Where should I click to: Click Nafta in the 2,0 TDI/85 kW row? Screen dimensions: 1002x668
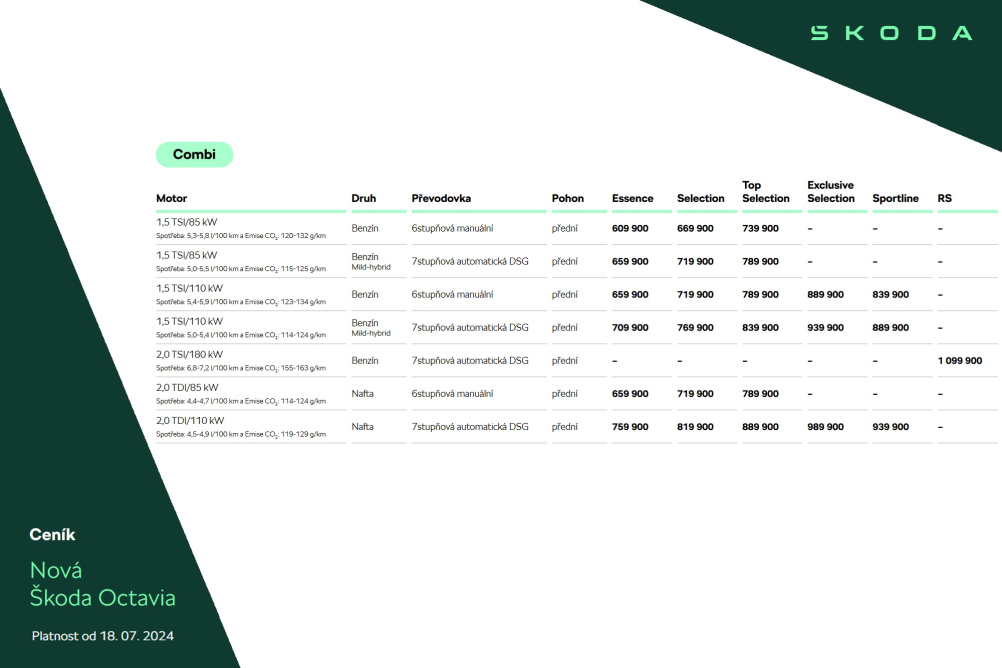pos(362,394)
